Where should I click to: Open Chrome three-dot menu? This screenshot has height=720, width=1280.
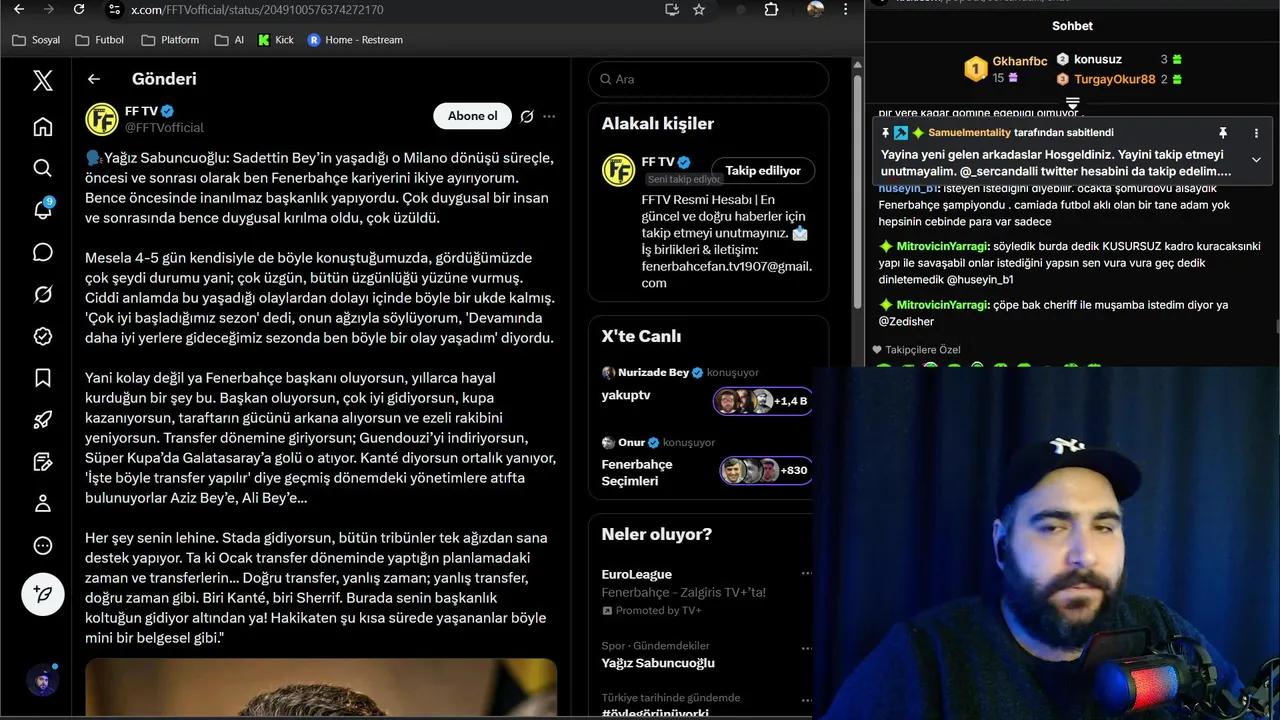(x=846, y=9)
